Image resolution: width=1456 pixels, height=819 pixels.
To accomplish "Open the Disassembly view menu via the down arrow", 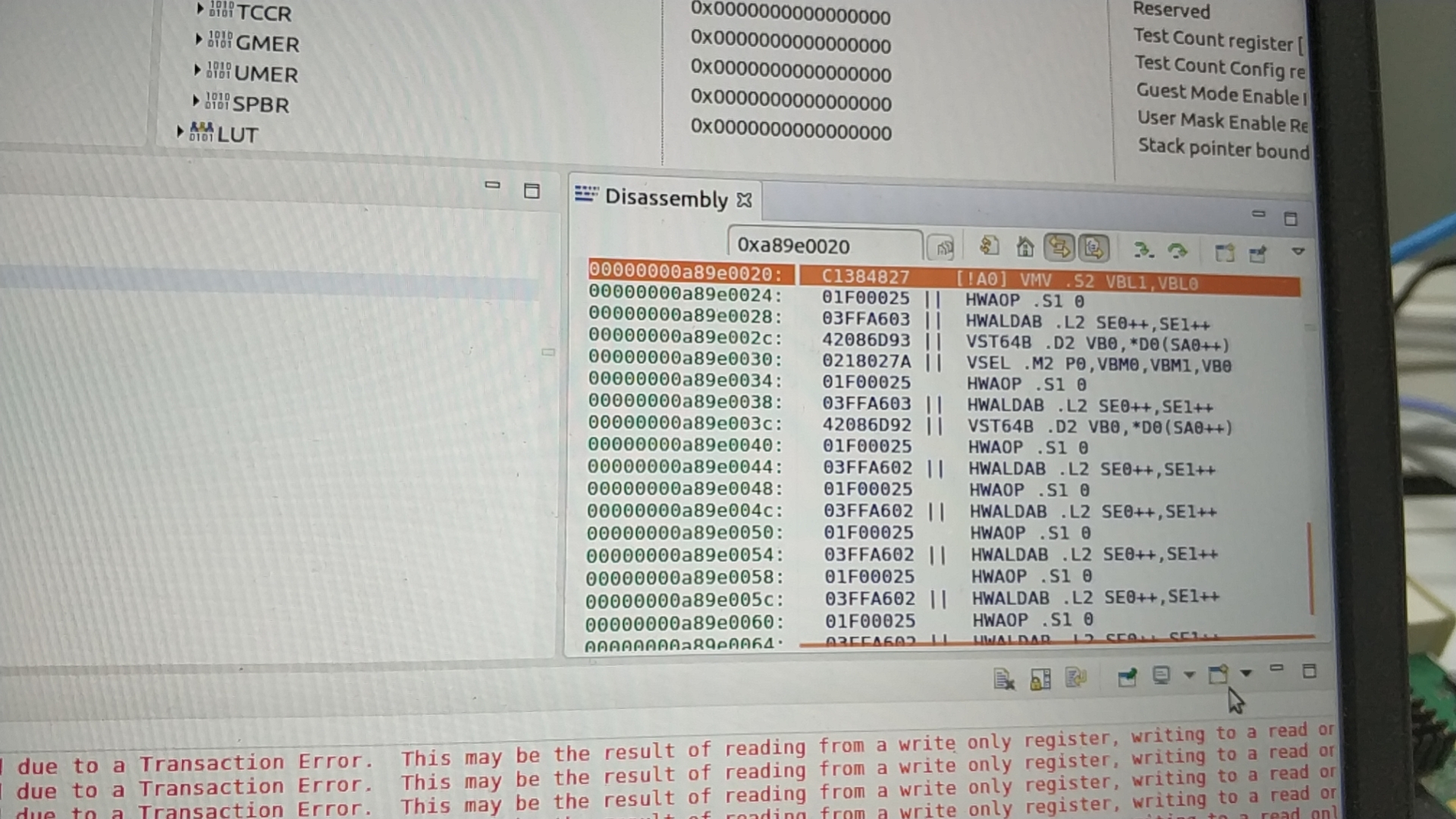I will tap(1298, 250).
